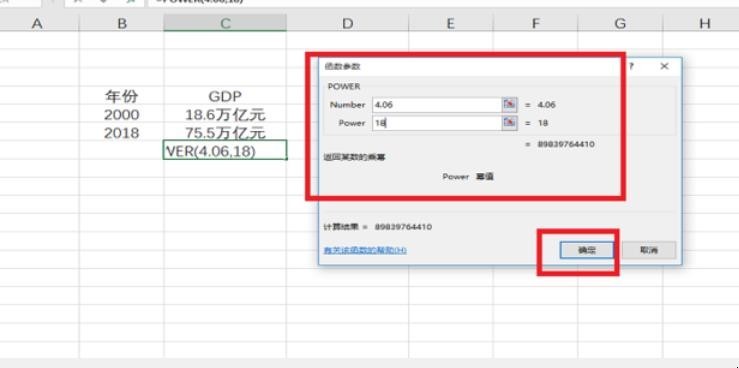Select column B header
Viewport: 739px width, 368px height.
click(122, 23)
